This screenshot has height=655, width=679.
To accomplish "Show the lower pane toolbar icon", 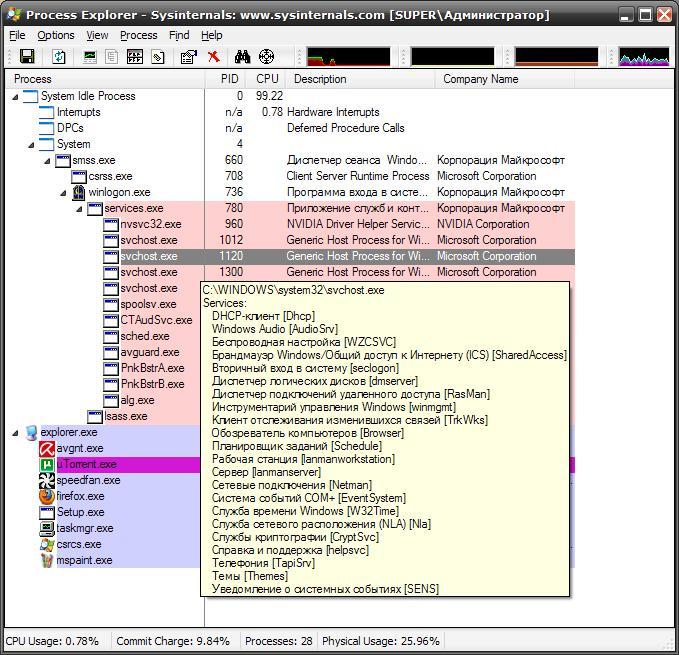I will 135,56.
